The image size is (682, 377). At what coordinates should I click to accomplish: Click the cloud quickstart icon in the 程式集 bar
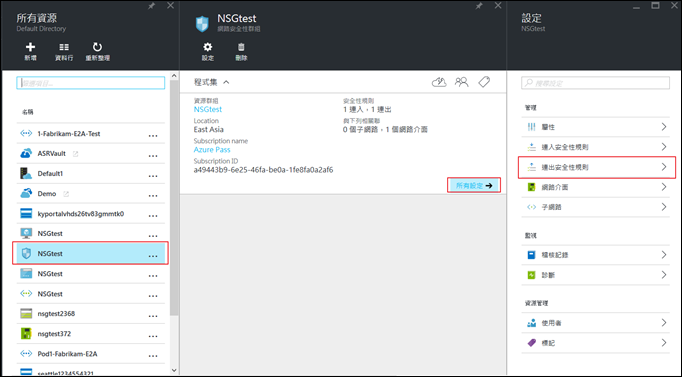tap(439, 82)
